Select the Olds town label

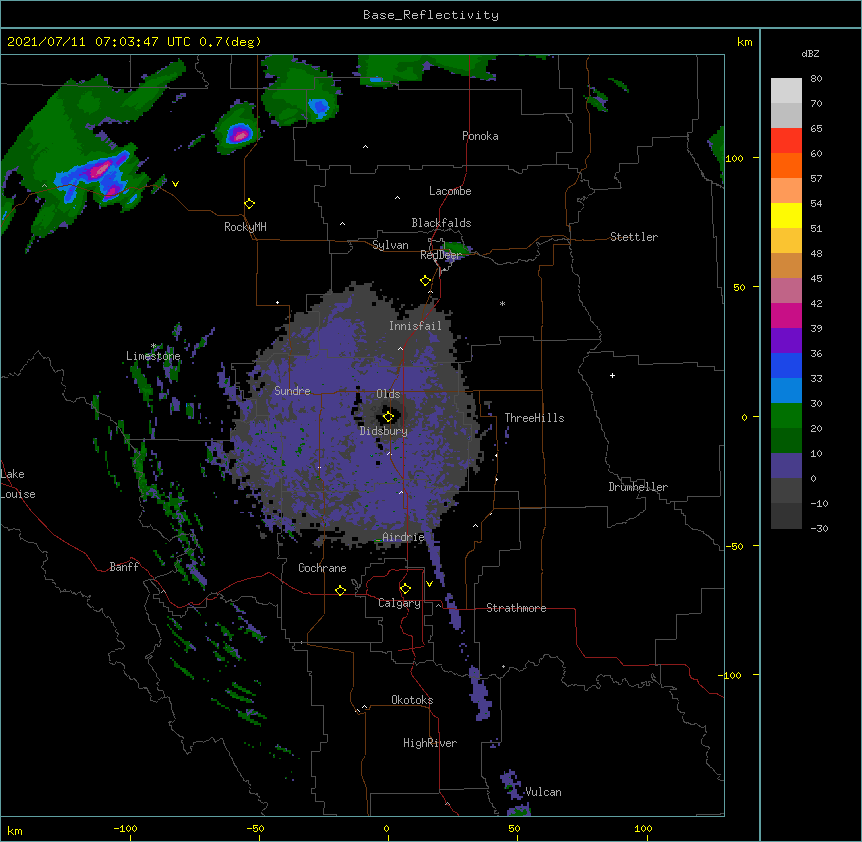388,394
